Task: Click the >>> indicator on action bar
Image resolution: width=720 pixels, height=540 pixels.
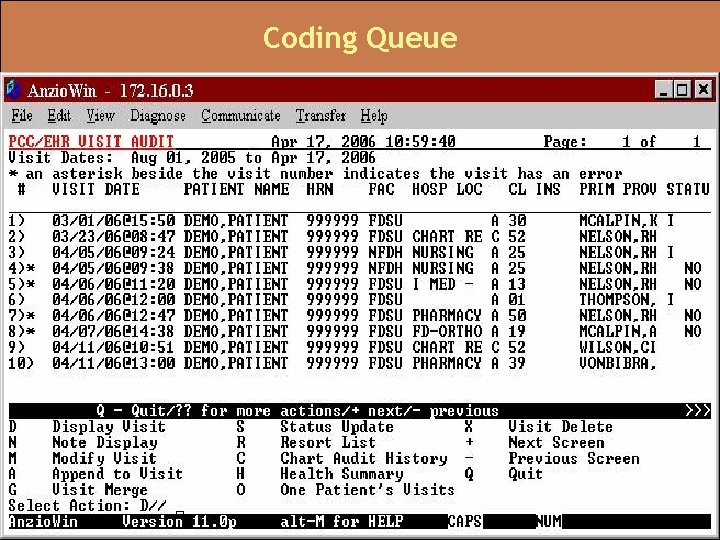Action: click(x=698, y=411)
